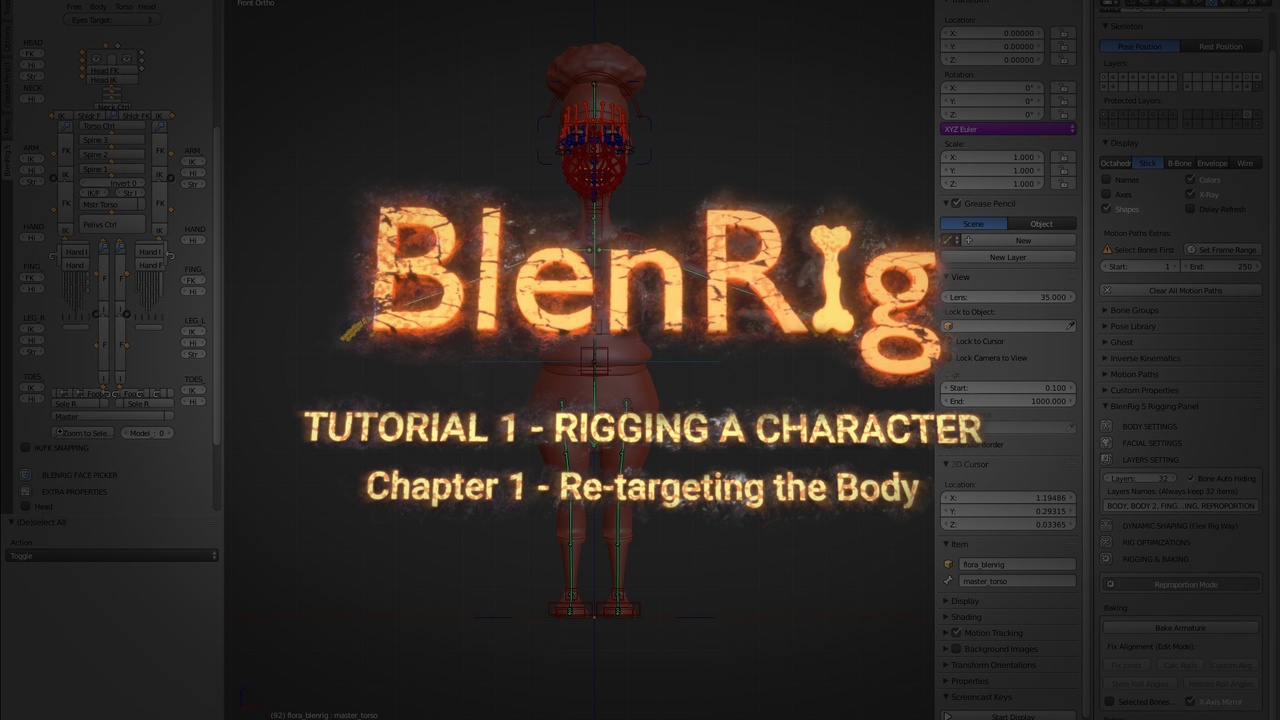Click the Layers count field showing 32

coord(1141,479)
